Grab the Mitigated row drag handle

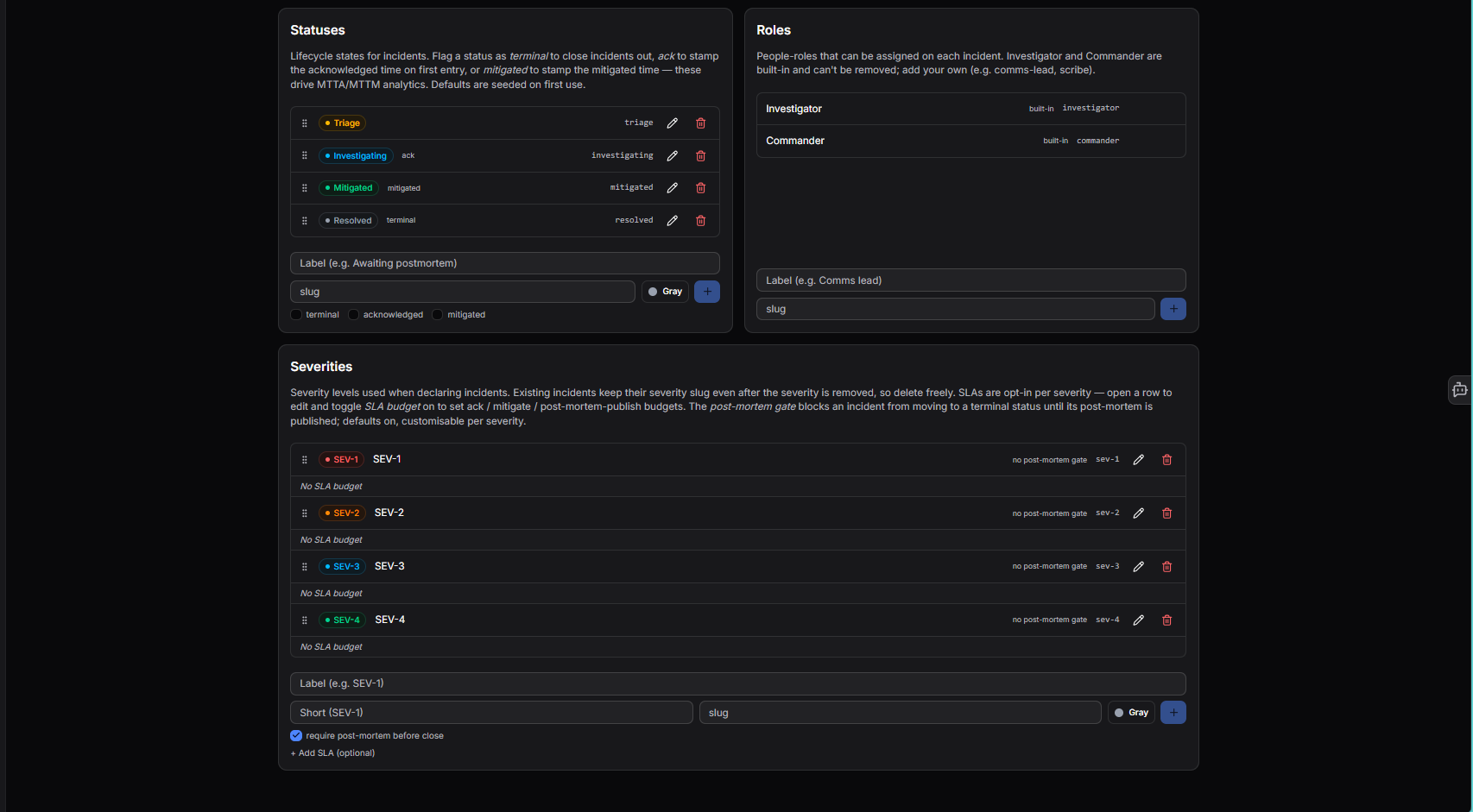pyautogui.click(x=304, y=188)
